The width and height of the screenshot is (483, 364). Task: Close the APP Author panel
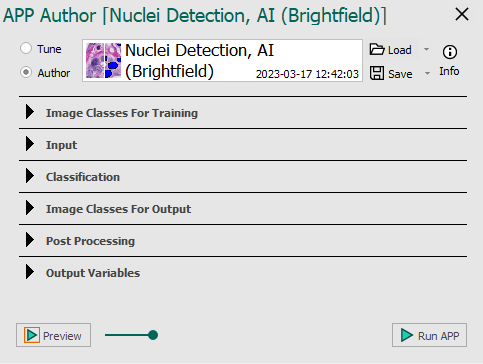point(462,14)
